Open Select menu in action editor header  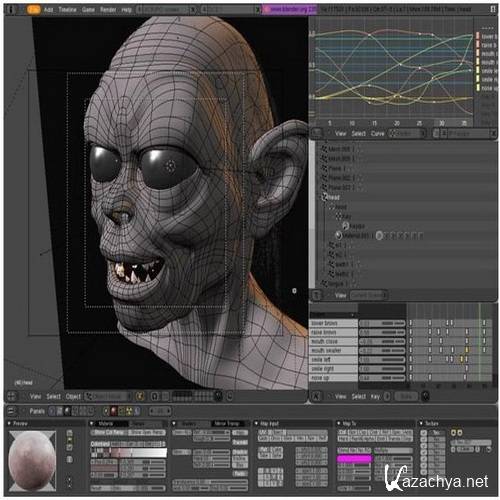tap(359, 396)
